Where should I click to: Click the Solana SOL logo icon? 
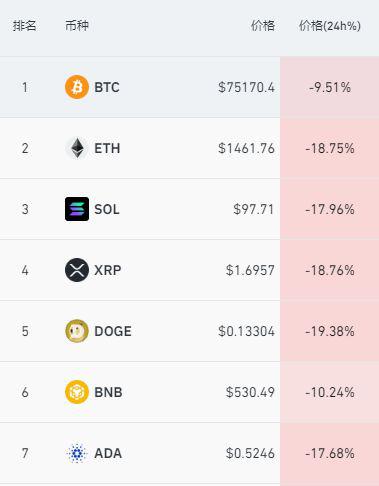pos(77,209)
